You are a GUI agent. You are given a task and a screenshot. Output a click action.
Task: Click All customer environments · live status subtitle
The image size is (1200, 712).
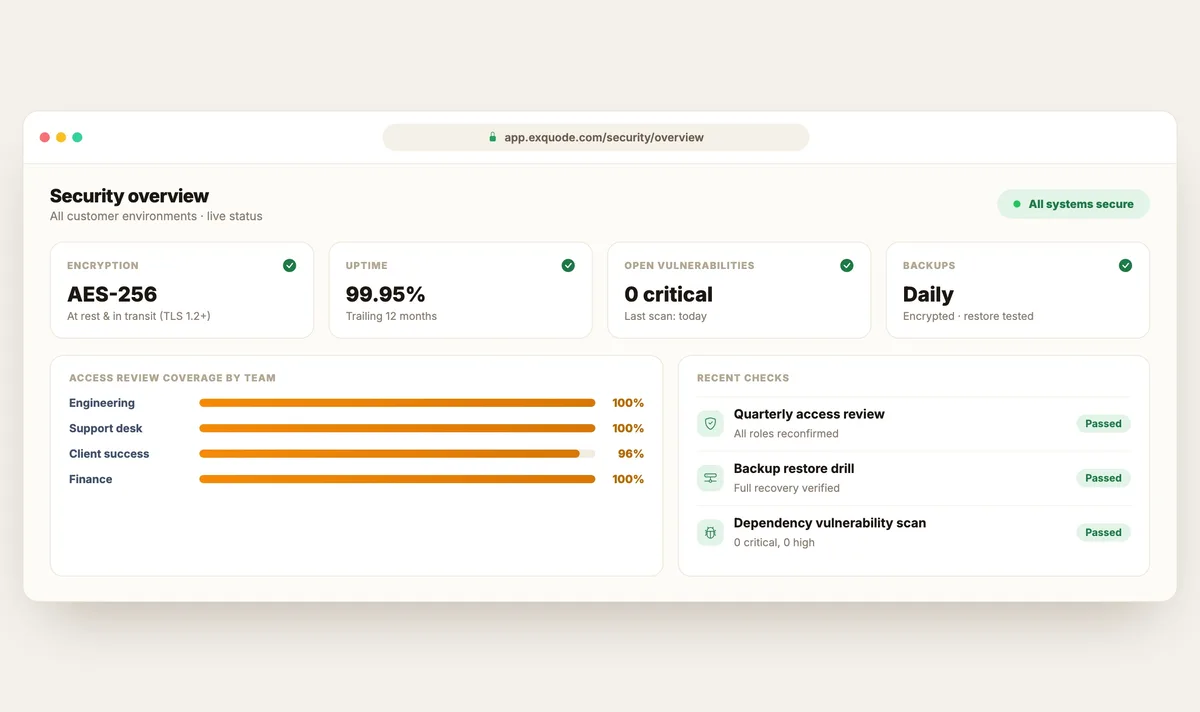[156, 216]
